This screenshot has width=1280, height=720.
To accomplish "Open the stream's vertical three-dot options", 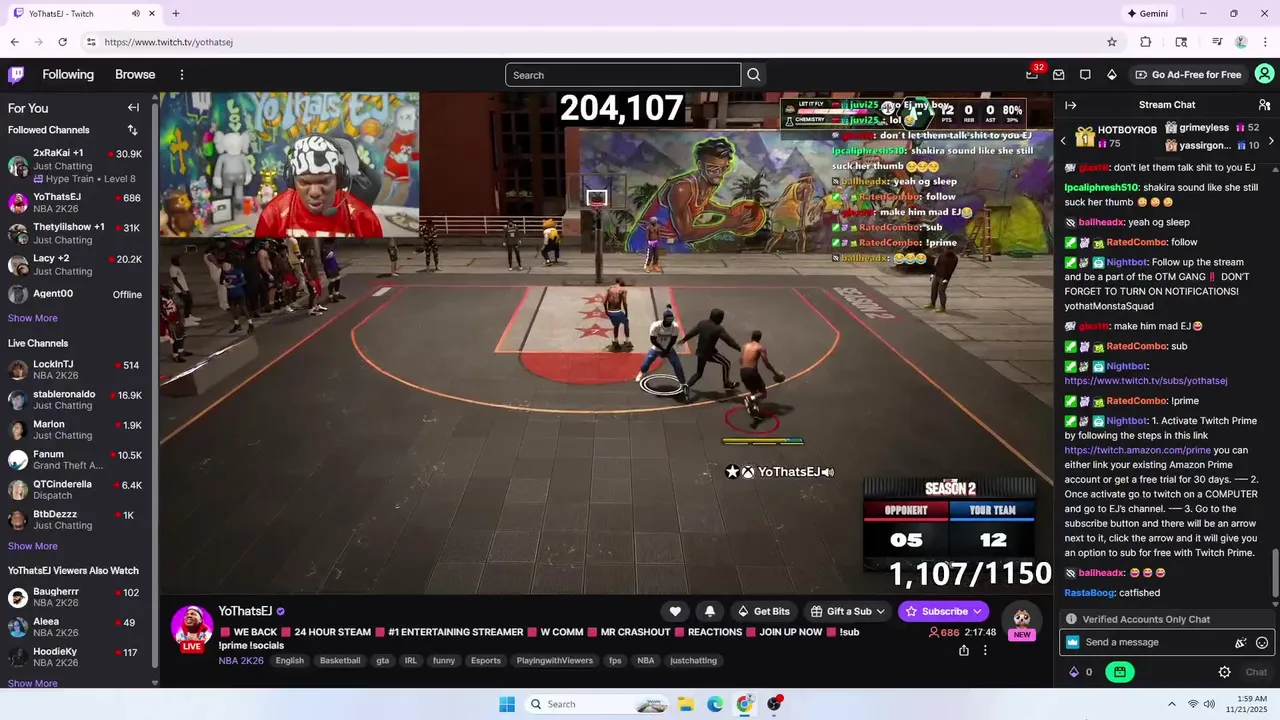I will 985,650.
